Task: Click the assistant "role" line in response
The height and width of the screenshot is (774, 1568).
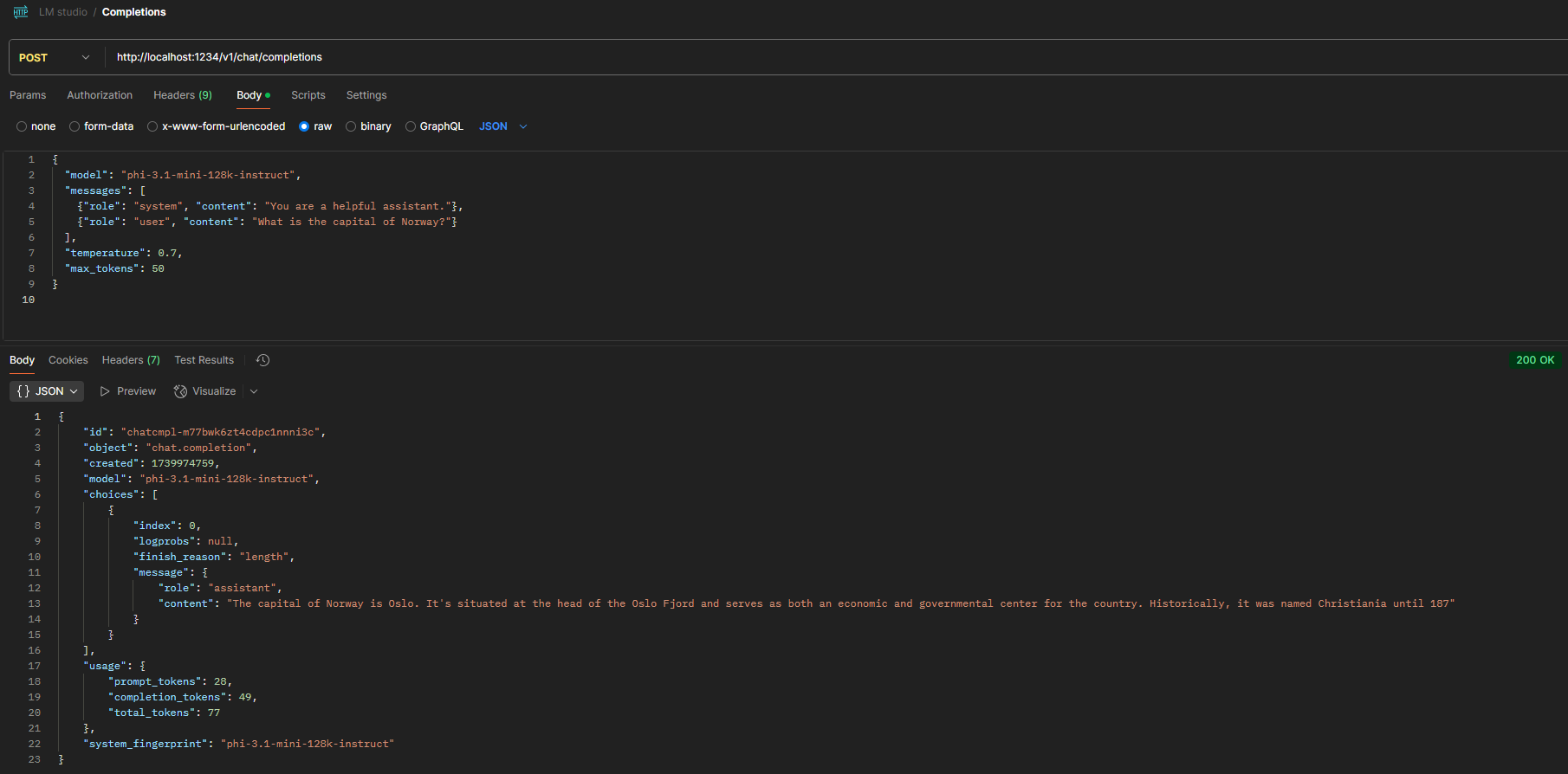Action: [x=220, y=588]
